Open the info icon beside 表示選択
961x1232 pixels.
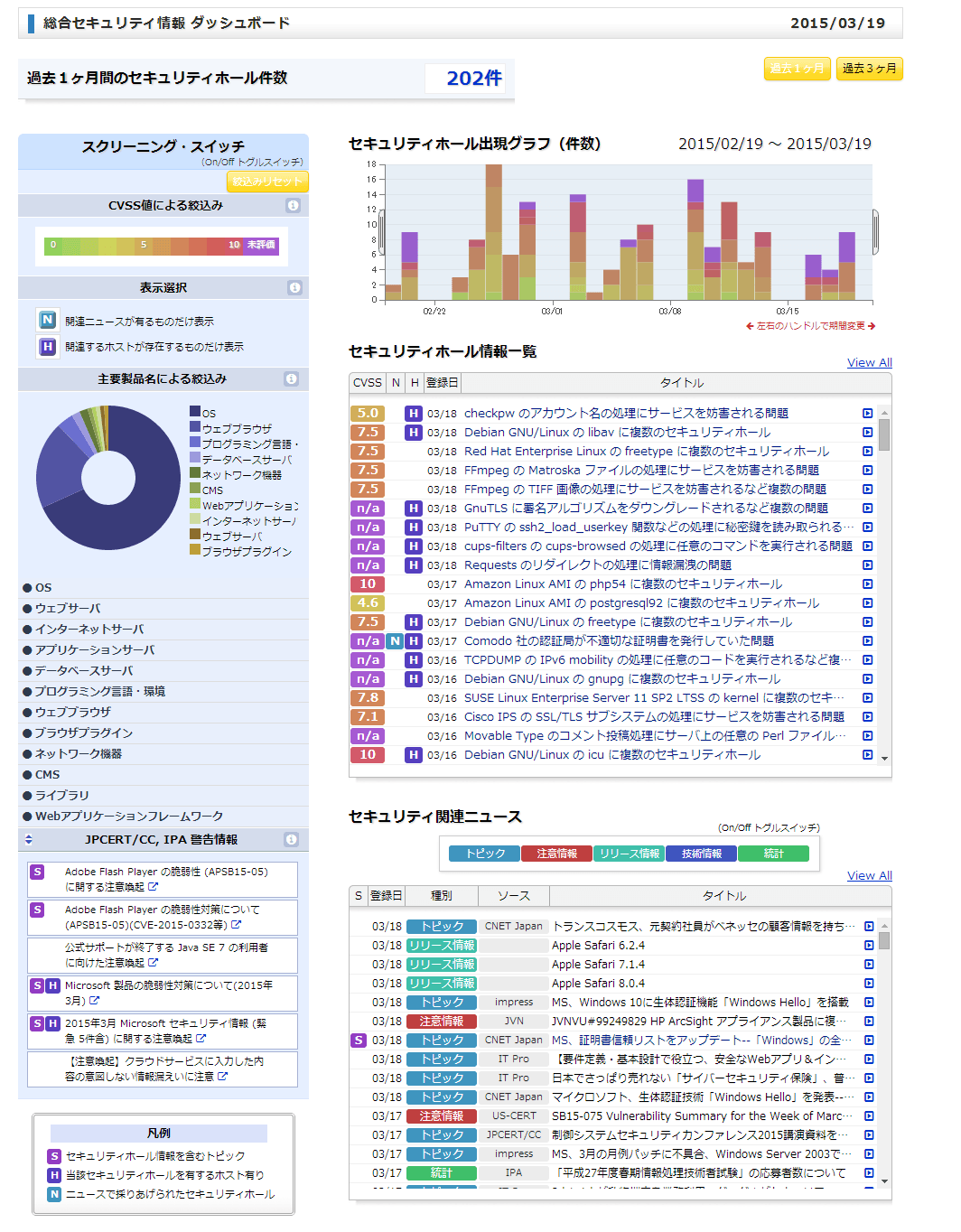coord(294,288)
